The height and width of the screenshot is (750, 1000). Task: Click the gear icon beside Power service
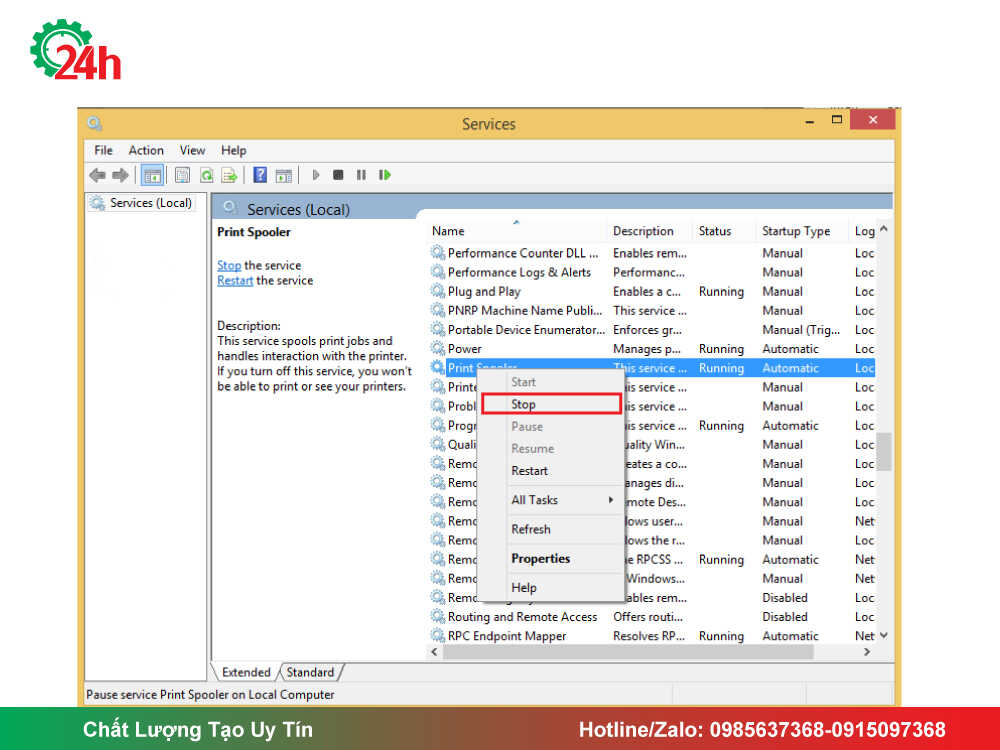[438, 349]
